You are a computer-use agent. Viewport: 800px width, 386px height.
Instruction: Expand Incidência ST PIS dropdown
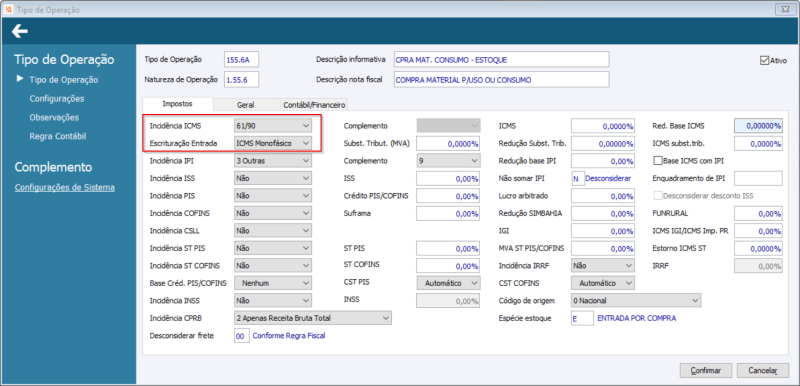point(272,248)
